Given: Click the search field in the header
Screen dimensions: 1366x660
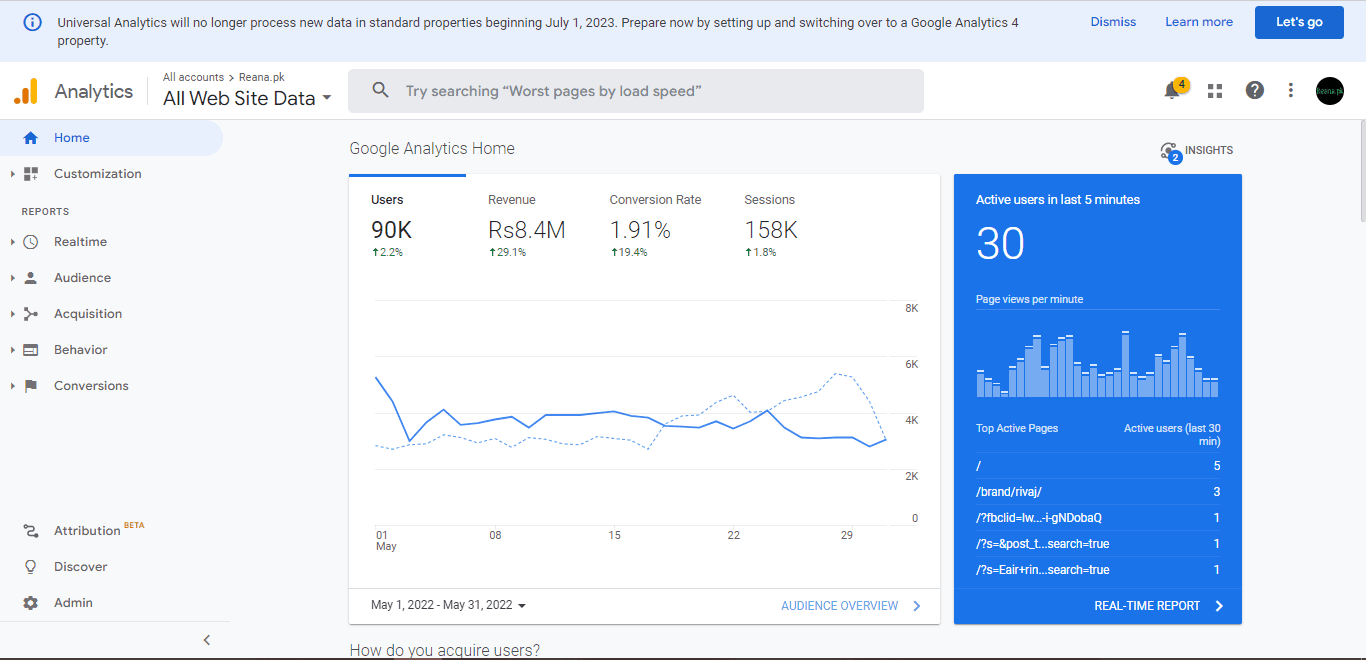Looking at the screenshot, I should coord(636,91).
